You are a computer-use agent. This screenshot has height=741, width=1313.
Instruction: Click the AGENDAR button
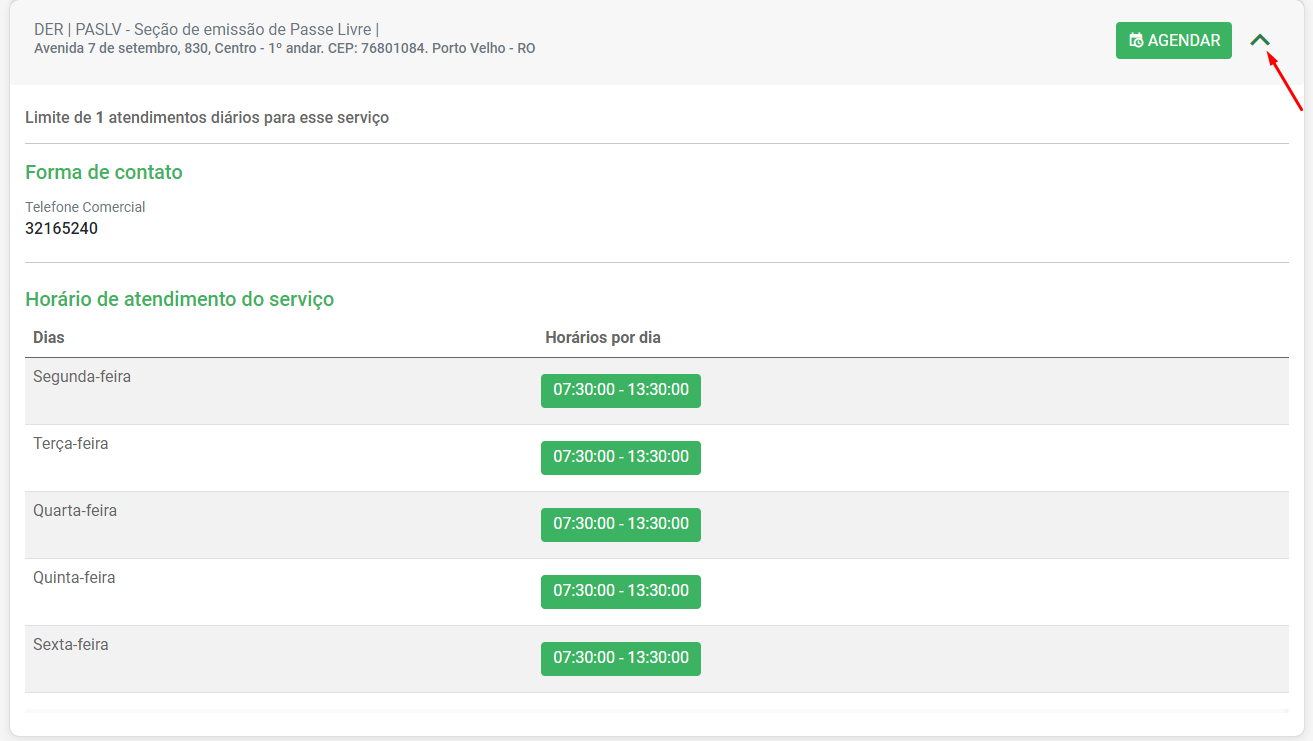1173,41
